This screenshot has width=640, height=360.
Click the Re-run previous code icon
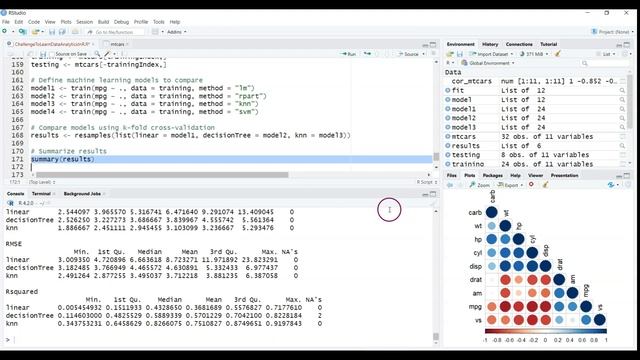click(367, 54)
